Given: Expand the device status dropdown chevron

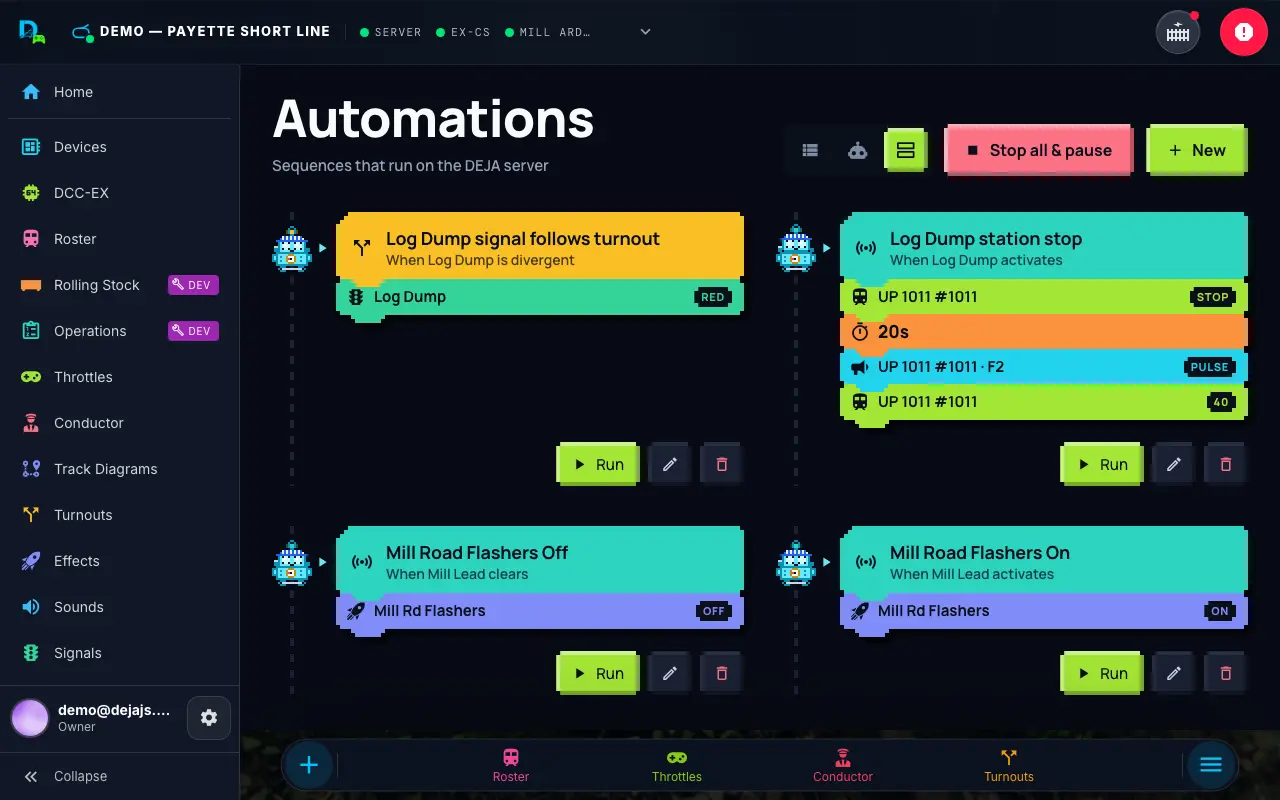Looking at the screenshot, I should click(646, 32).
